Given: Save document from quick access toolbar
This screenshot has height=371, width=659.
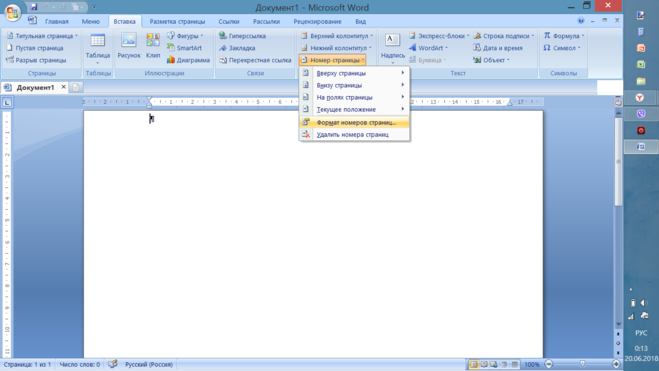Looking at the screenshot, I should pyautogui.click(x=34, y=7).
